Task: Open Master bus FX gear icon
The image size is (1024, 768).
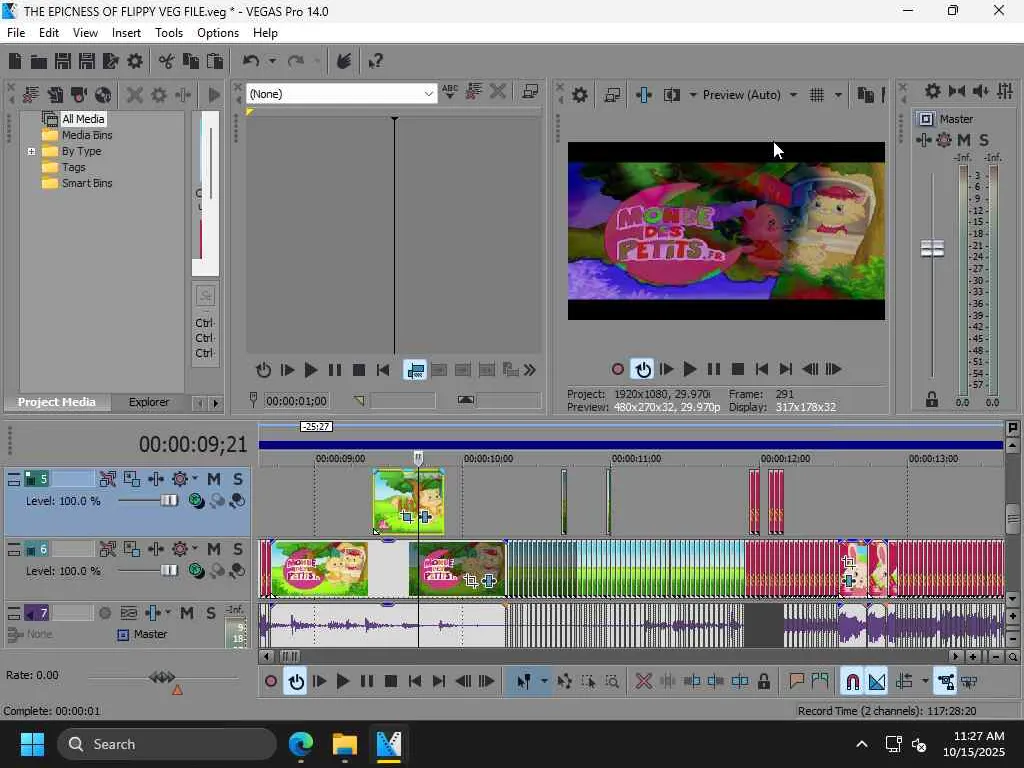Action: tap(944, 140)
